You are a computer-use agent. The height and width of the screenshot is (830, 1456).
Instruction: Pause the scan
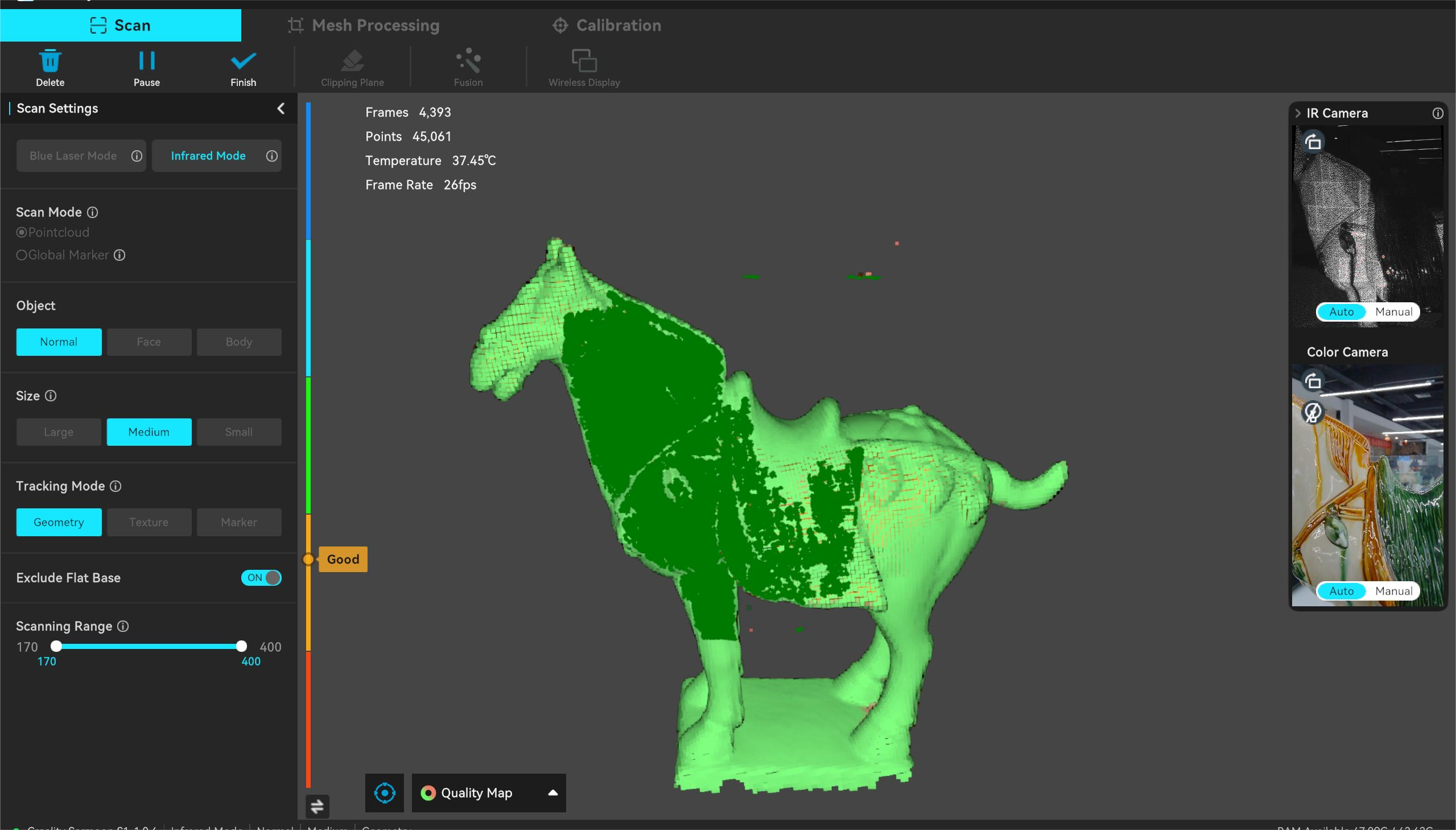click(x=146, y=61)
